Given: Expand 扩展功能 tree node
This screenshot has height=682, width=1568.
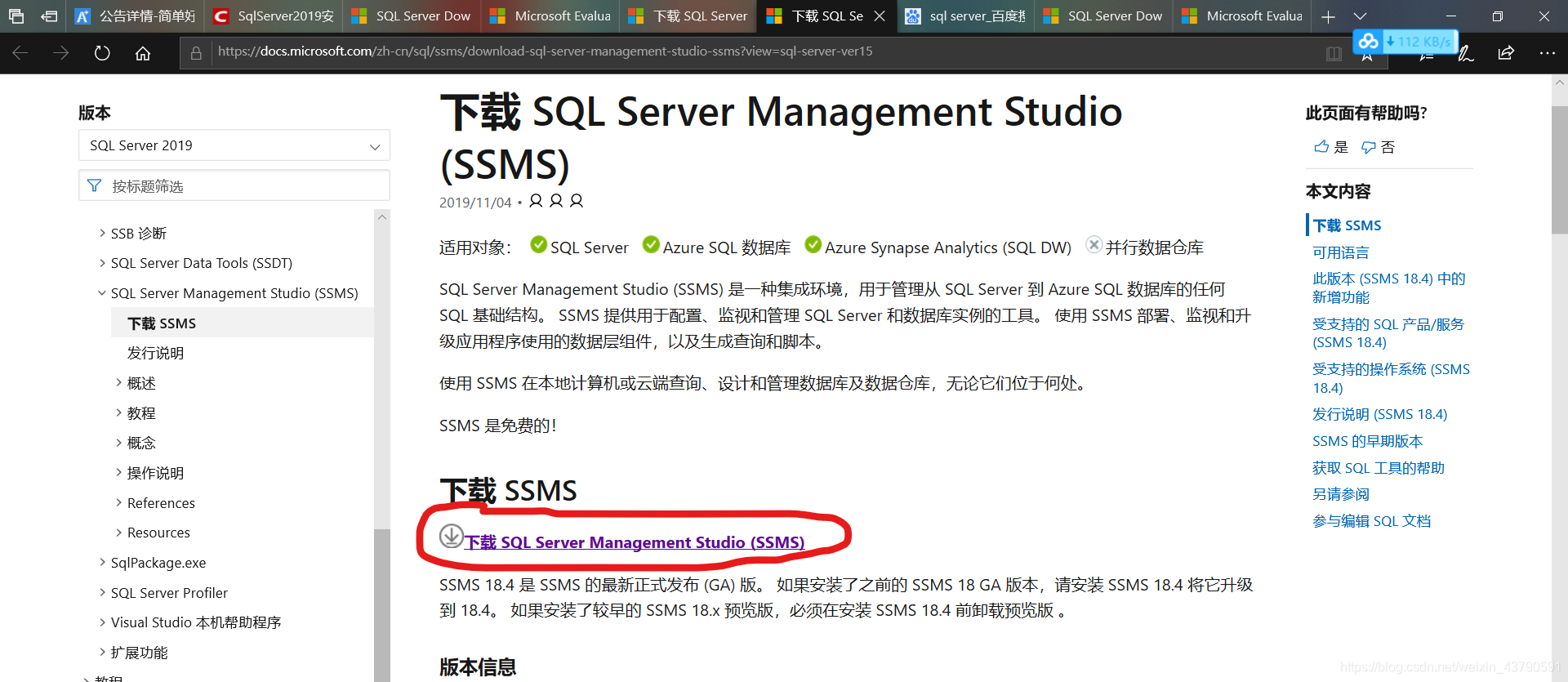Looking at the screenshot, I should [102, 653].
